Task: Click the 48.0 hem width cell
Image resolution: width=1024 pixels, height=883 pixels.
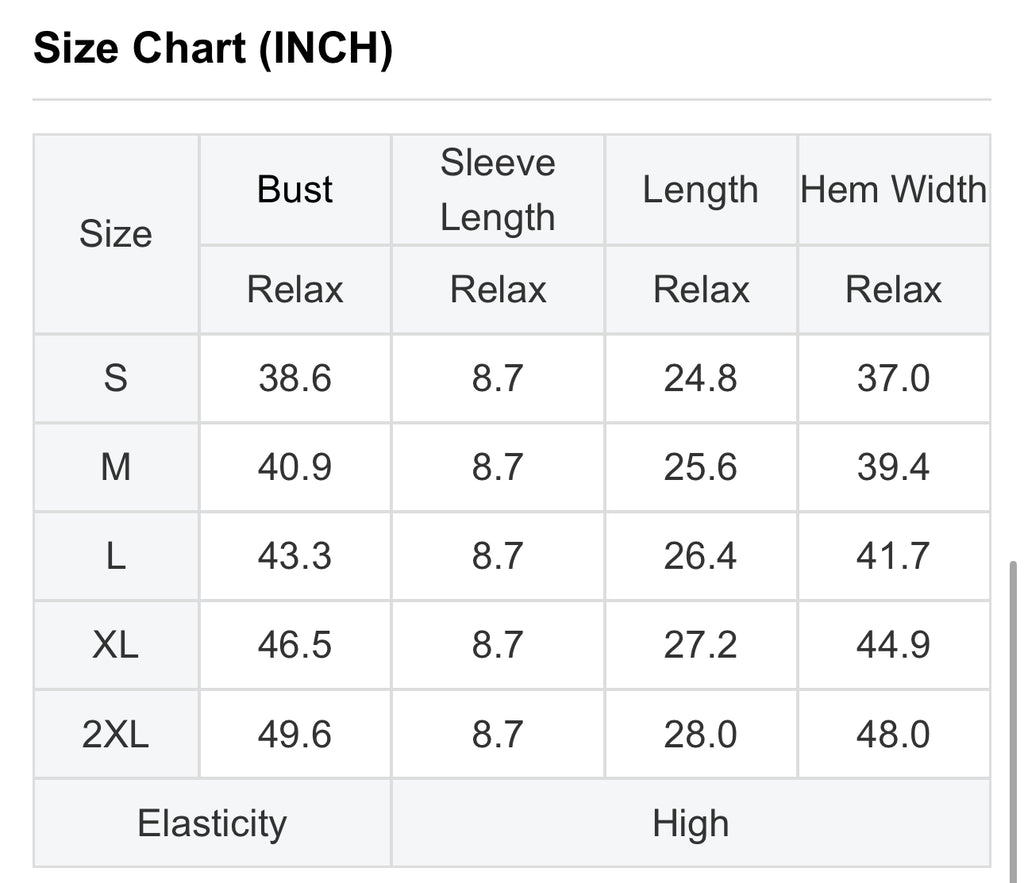Action: tap(894, 734)
